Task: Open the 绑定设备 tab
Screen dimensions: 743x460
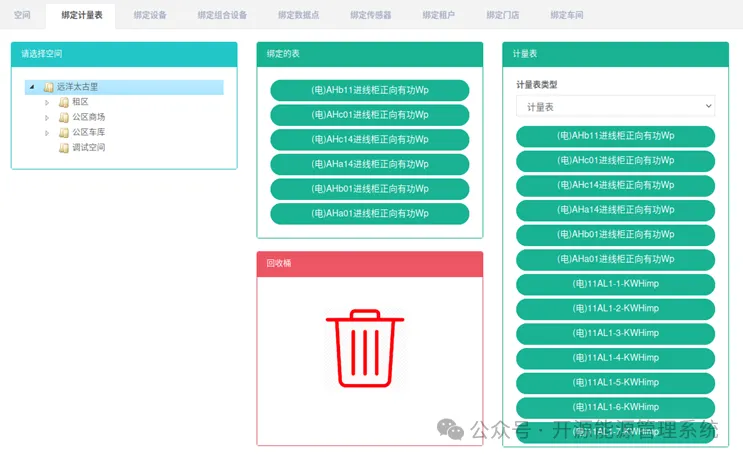Action: point(150,15)
